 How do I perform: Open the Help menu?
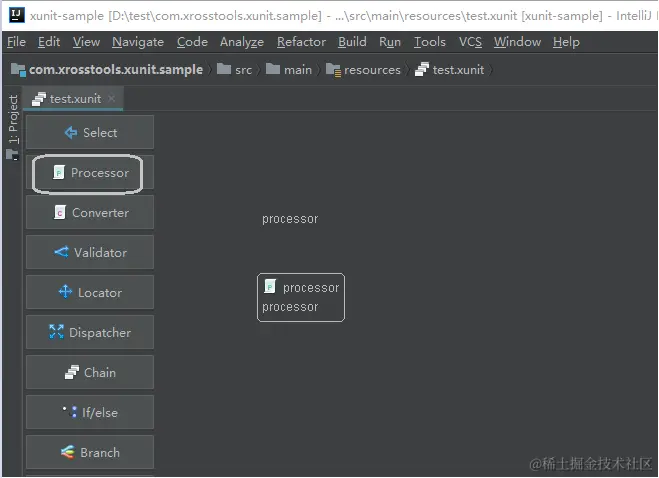coord(566,42)
